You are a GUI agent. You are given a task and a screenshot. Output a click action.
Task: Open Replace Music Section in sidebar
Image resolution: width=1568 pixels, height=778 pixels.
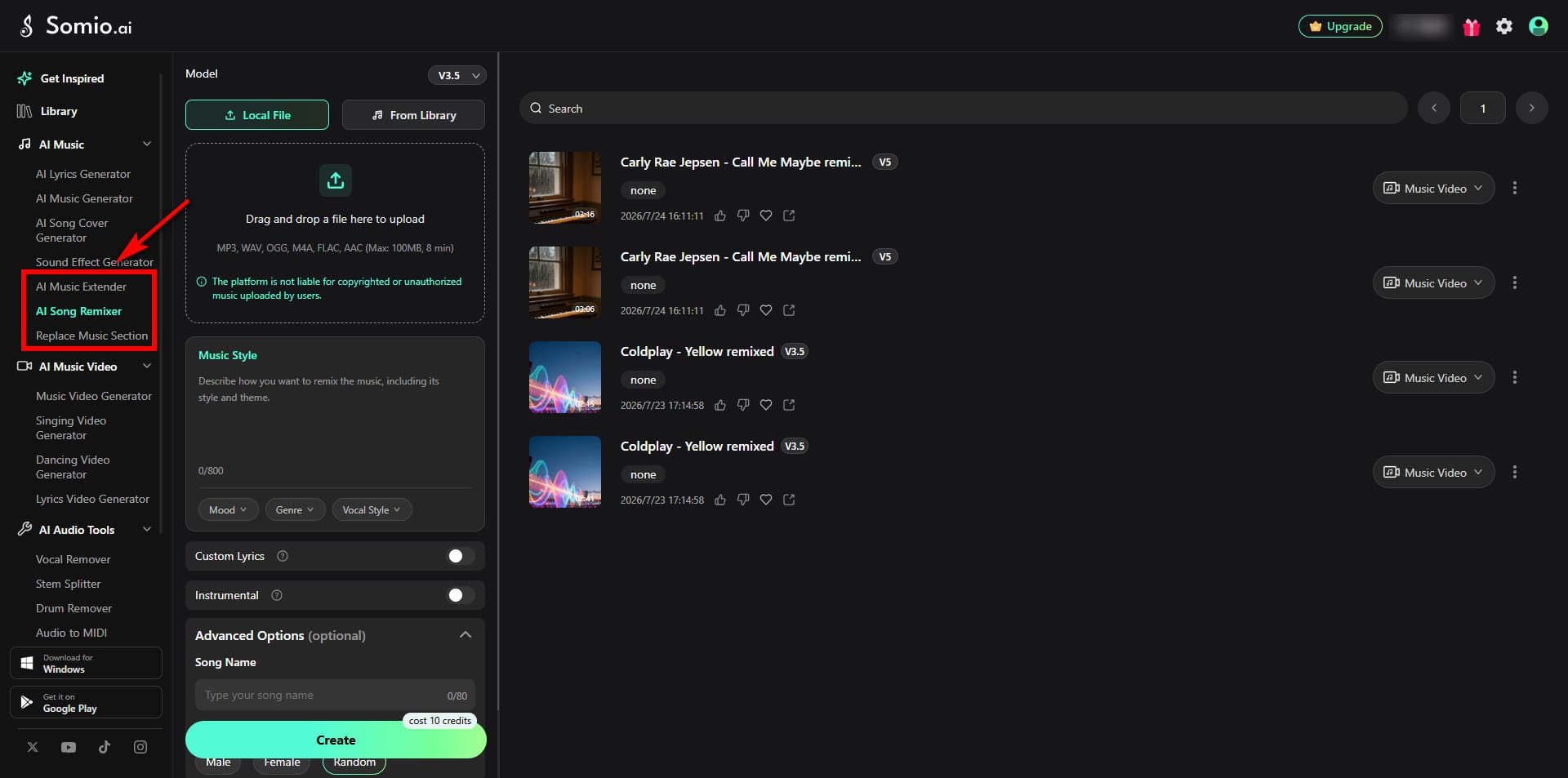click(91, 336)
